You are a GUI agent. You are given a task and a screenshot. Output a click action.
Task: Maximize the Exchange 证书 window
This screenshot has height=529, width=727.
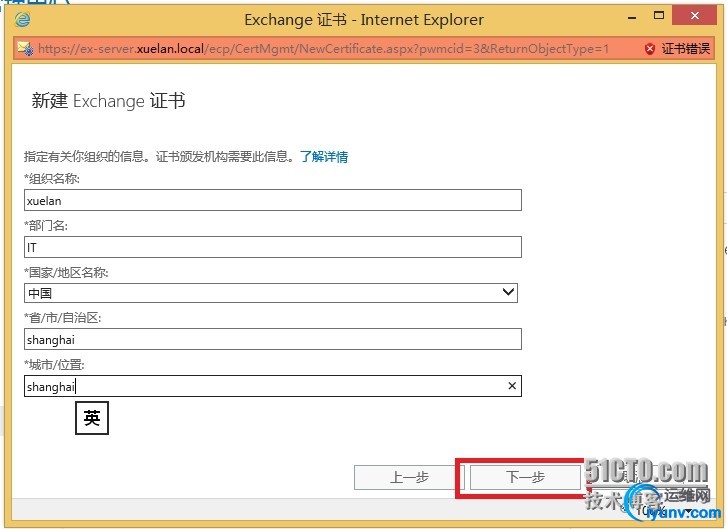(658, 16)
